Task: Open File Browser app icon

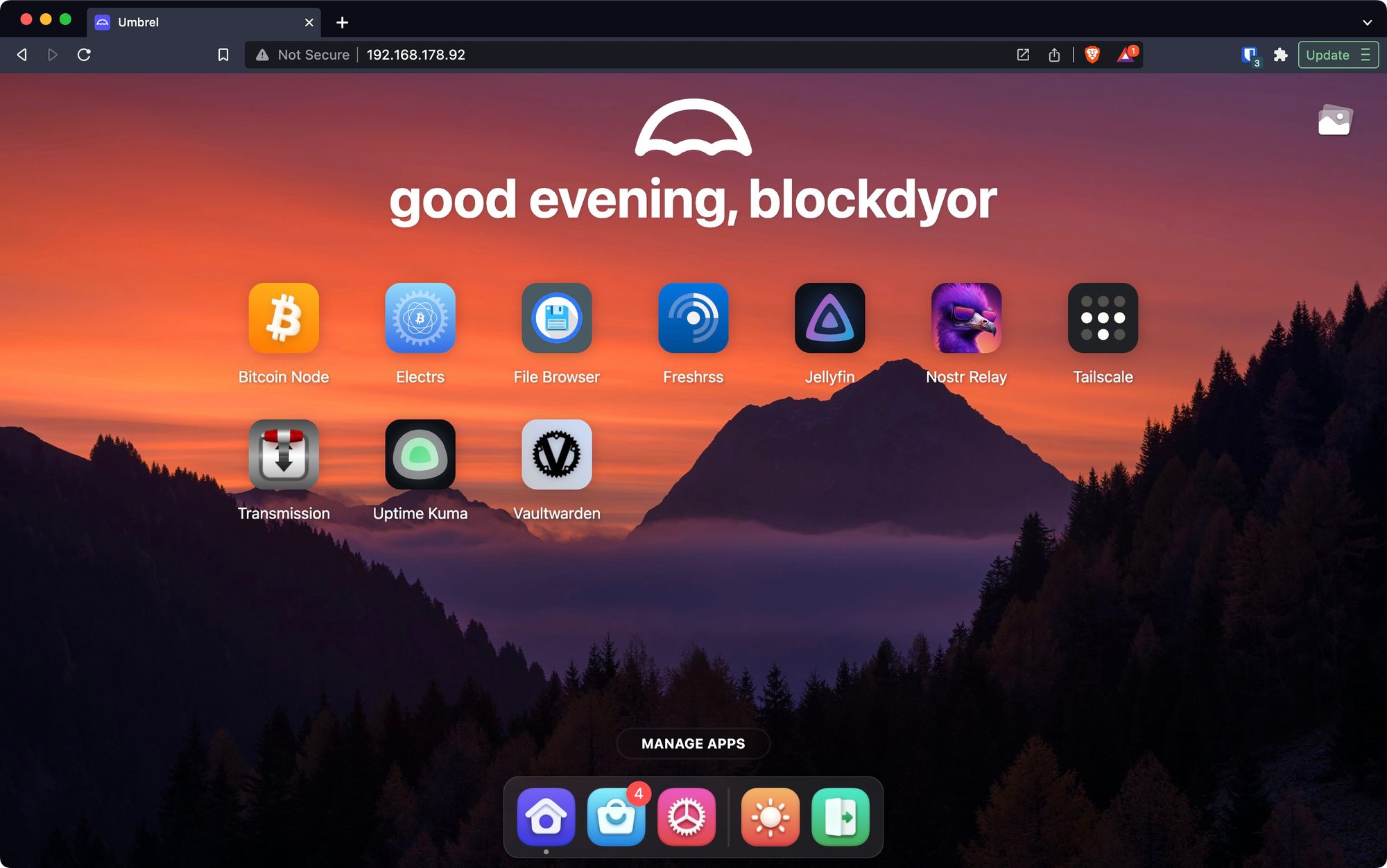Action: 557,318
